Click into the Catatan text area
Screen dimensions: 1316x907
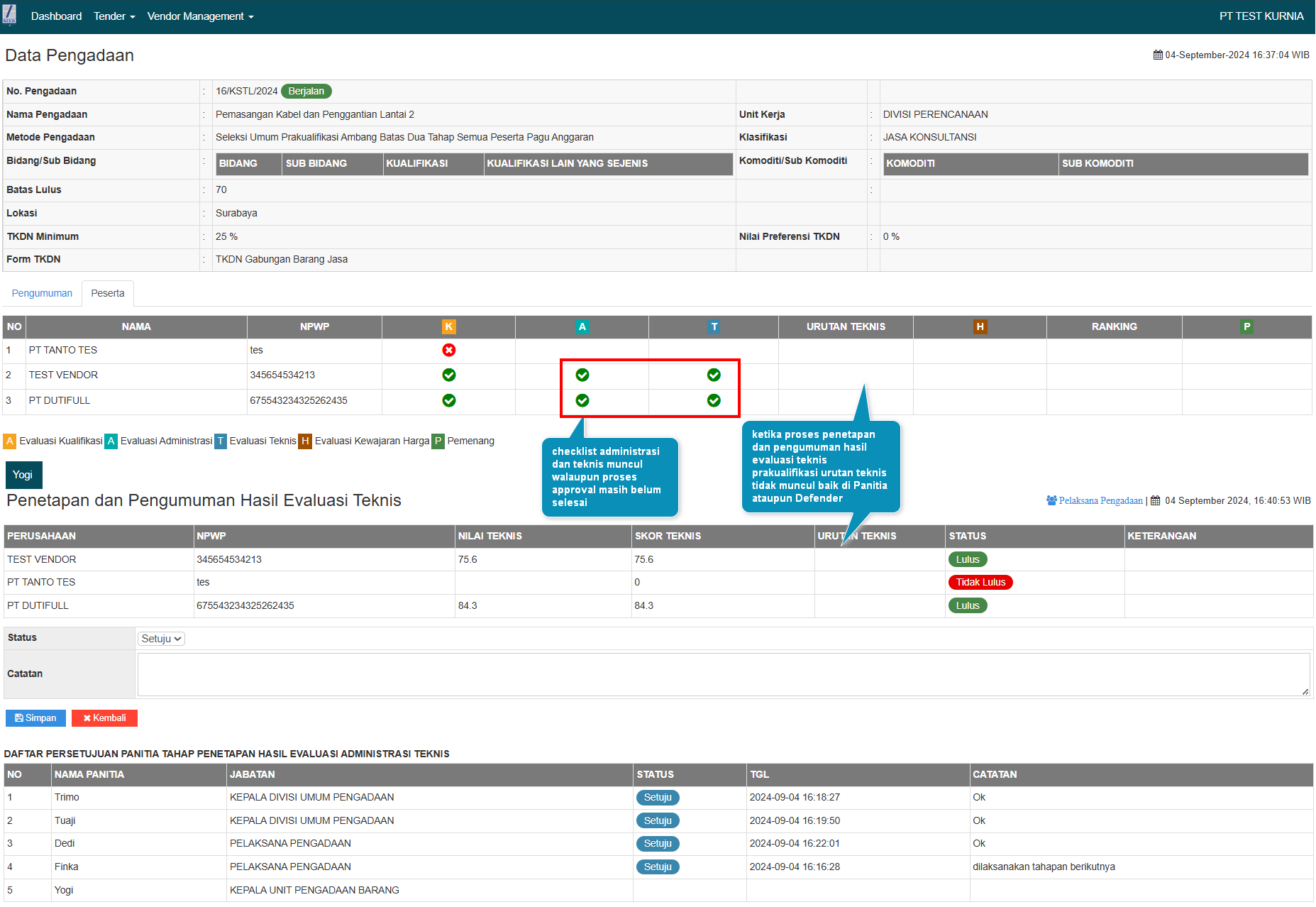(722, 674)
